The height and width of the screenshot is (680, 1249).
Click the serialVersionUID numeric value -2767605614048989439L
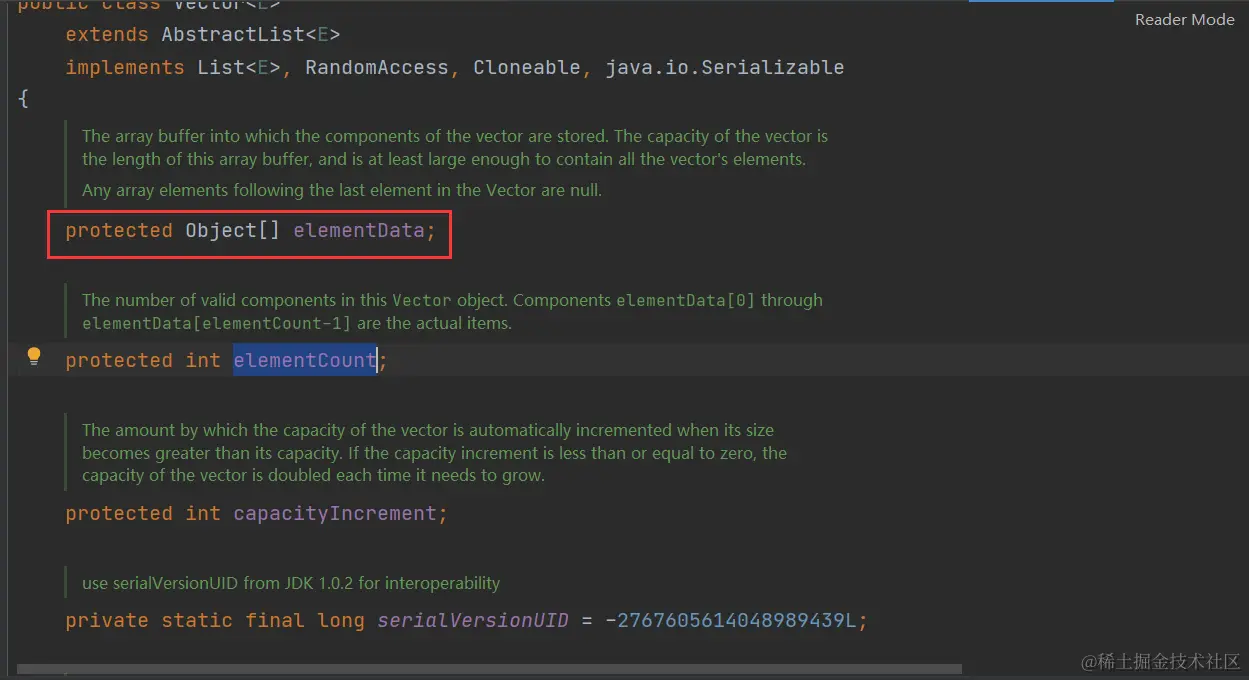pyautogui.click(x=731, y=621)
